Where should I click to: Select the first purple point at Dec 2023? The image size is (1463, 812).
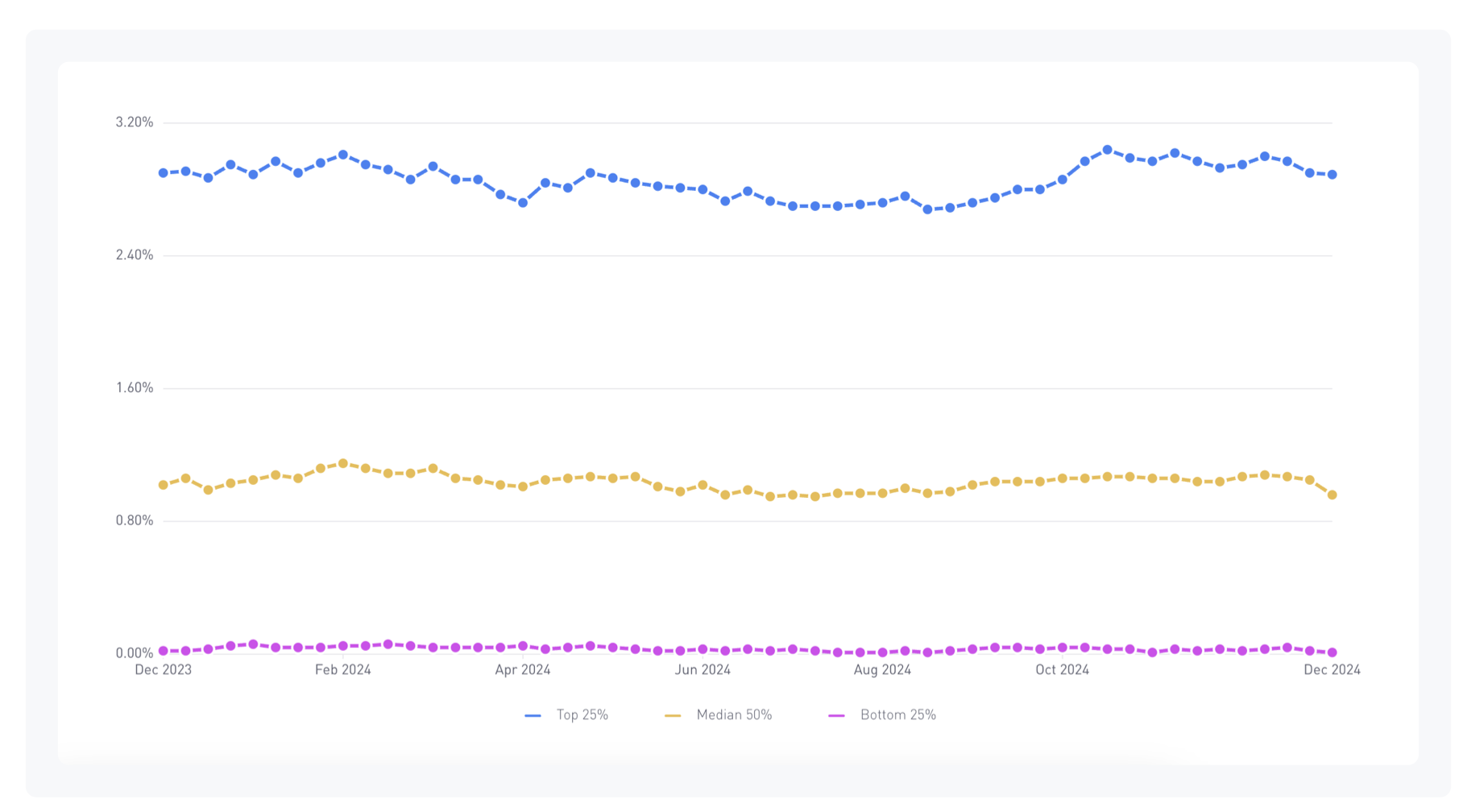[164, 651]
